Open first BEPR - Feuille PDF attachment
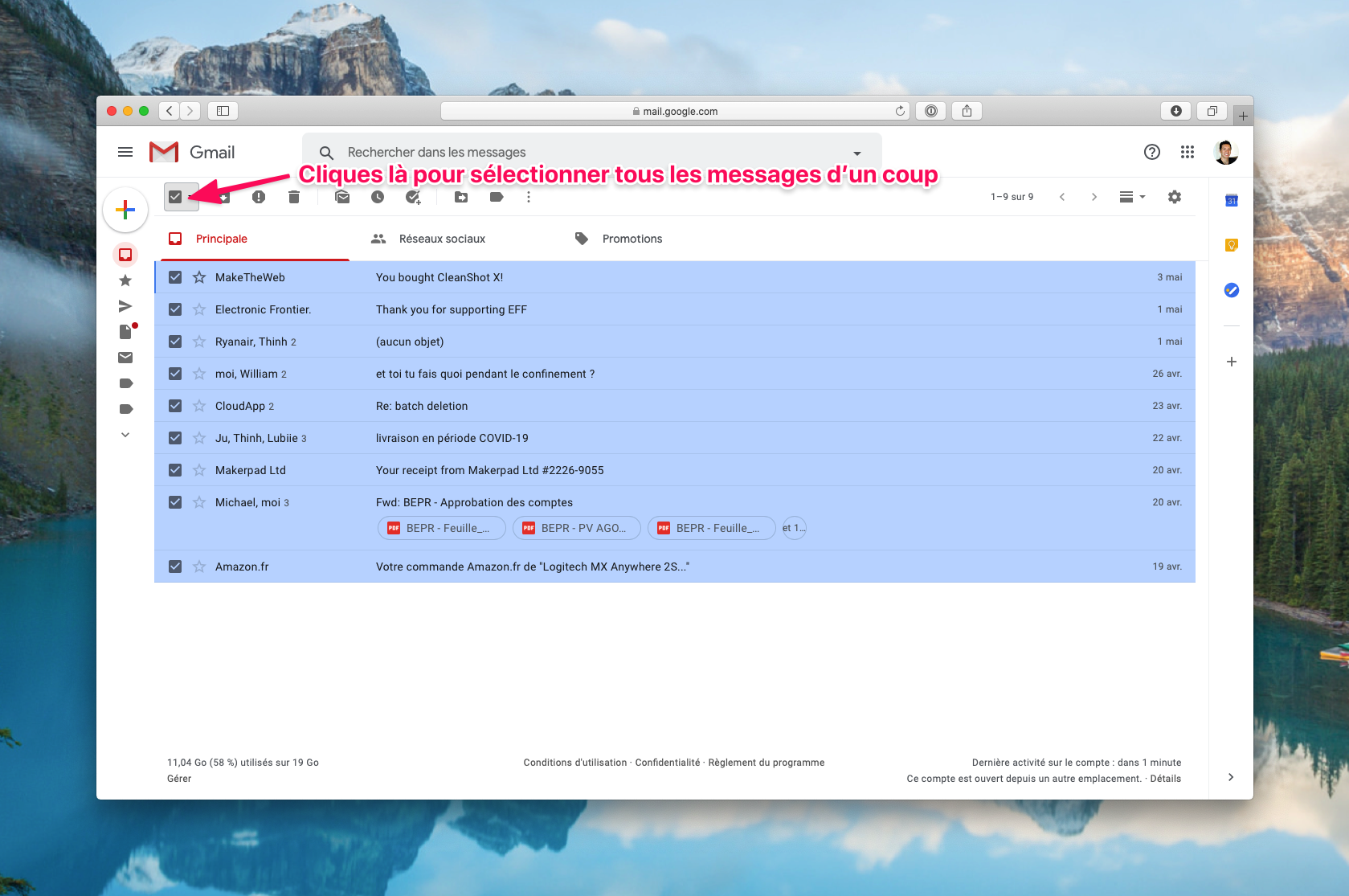Screen dimensions: 1349x896 (x=441, y=528)
